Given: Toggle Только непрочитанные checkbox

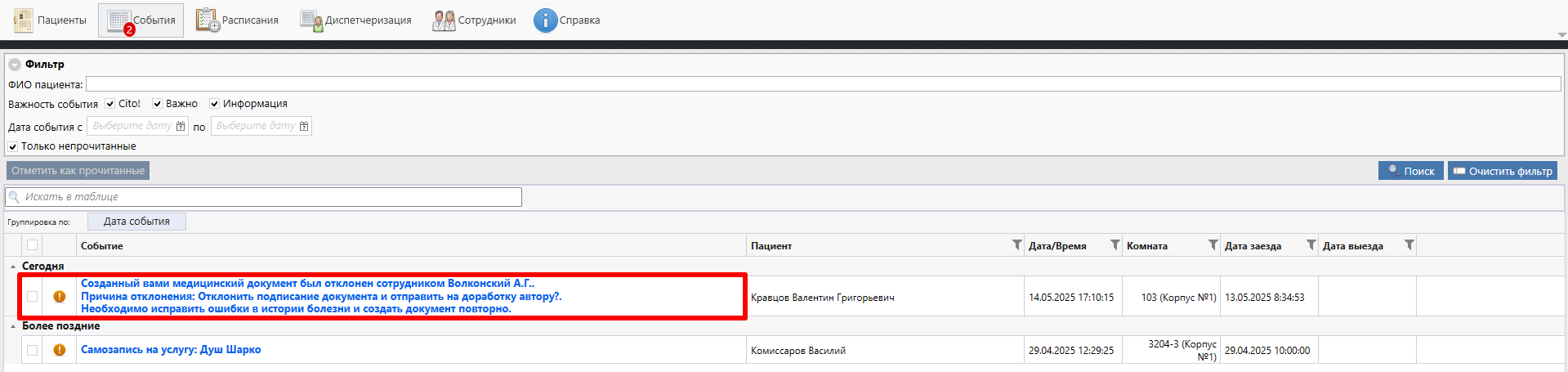Looking at the screenshot, I should [13, 146].
